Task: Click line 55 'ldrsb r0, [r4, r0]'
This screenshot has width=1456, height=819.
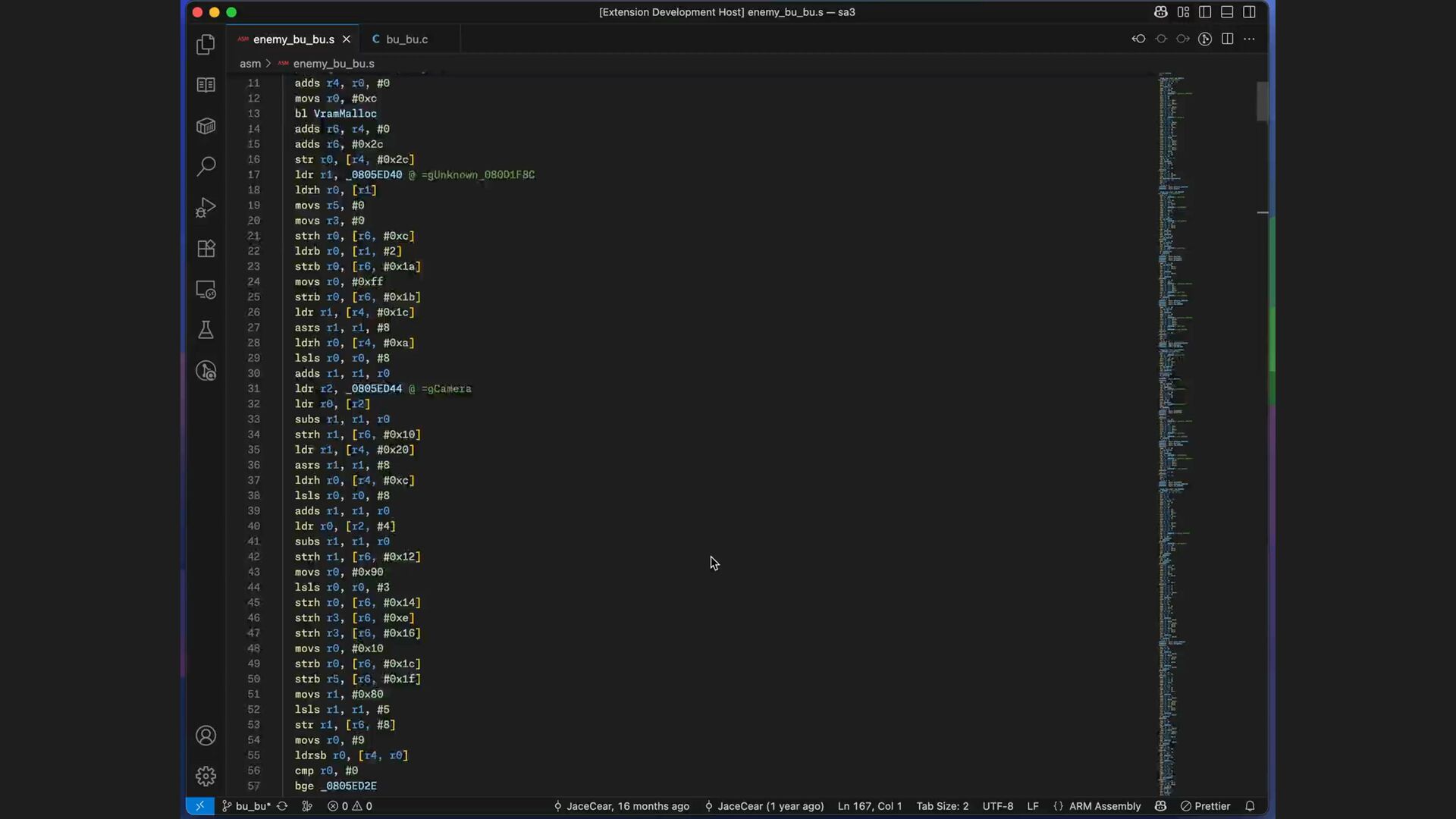Action: (352, 755)
